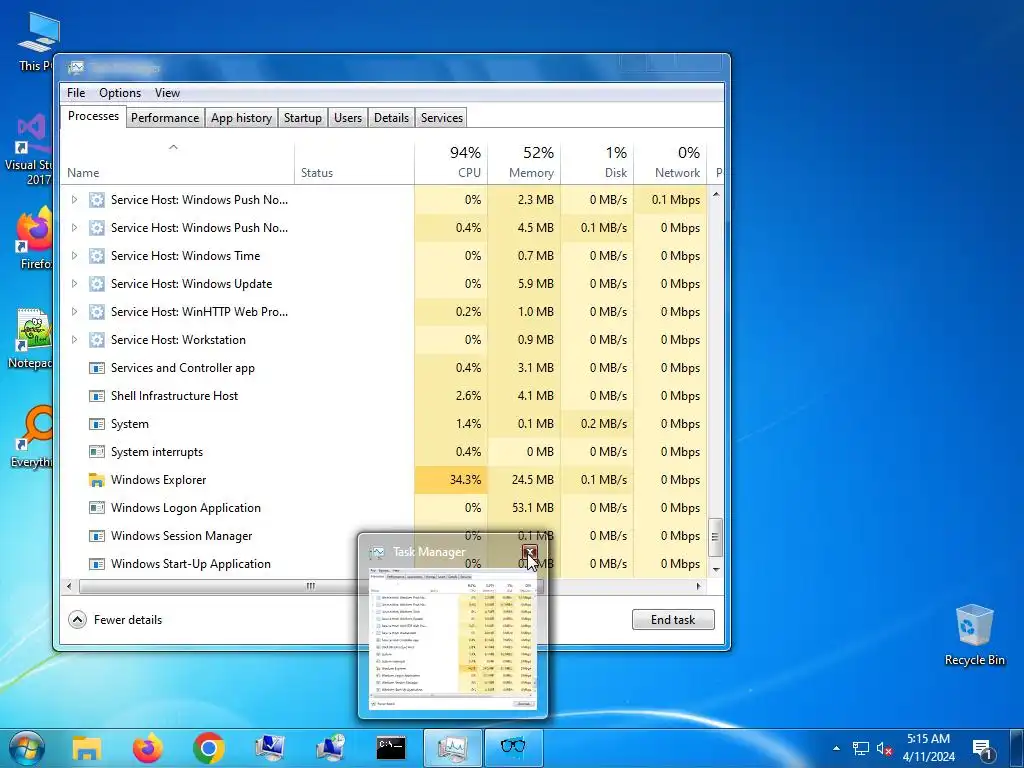Expand the 0.4% CPU Windows Push No... row
Screen dimensions: 1024x768
coord(74,228)
